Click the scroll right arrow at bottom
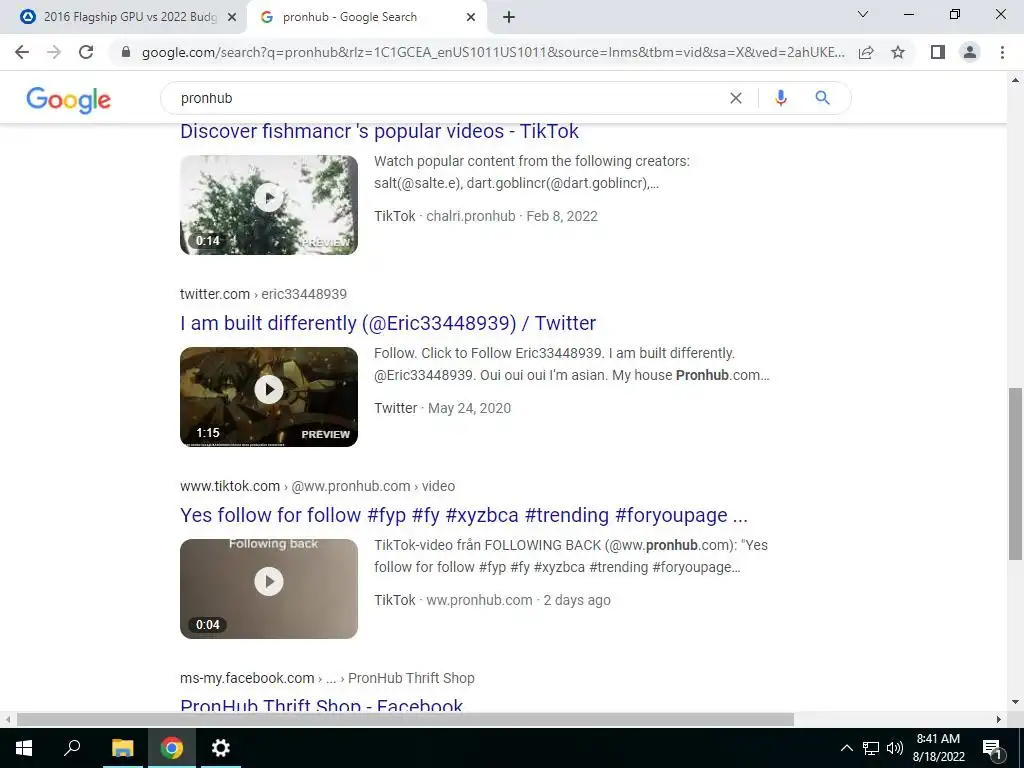Viewport: 1024px width, 768px height. [999, 719]
